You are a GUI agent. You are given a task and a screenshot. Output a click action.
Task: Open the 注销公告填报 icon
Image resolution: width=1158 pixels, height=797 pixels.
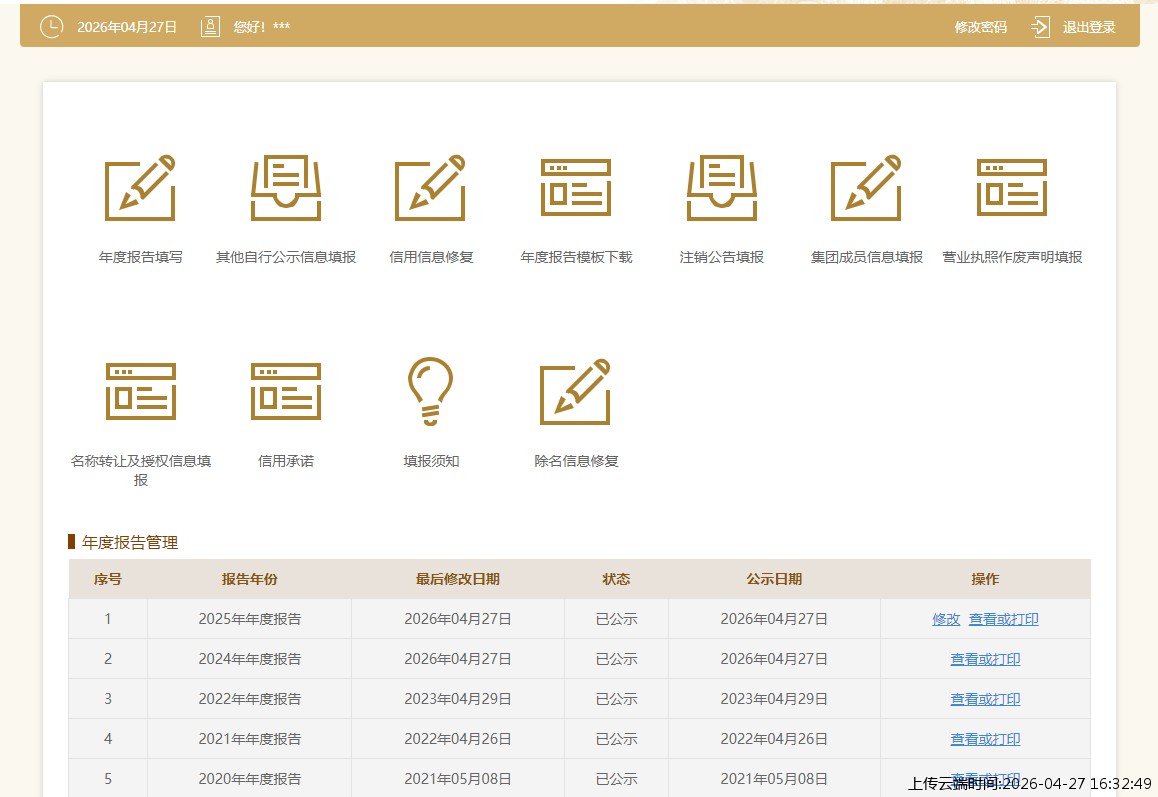(x=721, y=188)
